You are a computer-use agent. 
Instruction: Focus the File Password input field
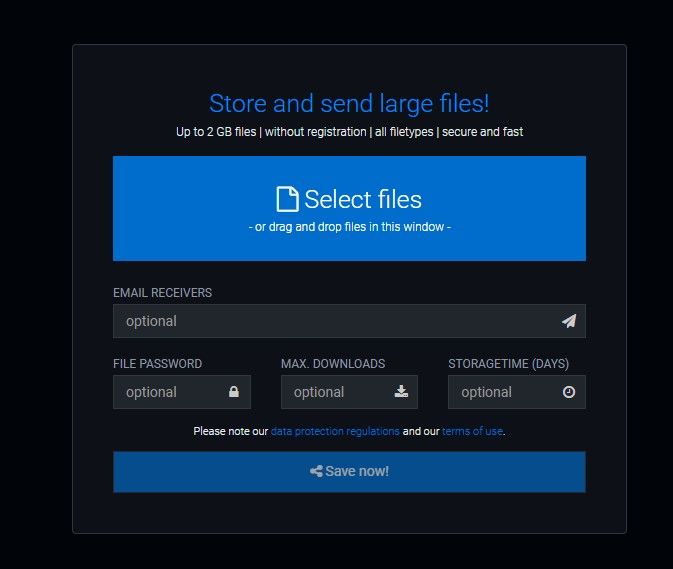click(182, 392)
